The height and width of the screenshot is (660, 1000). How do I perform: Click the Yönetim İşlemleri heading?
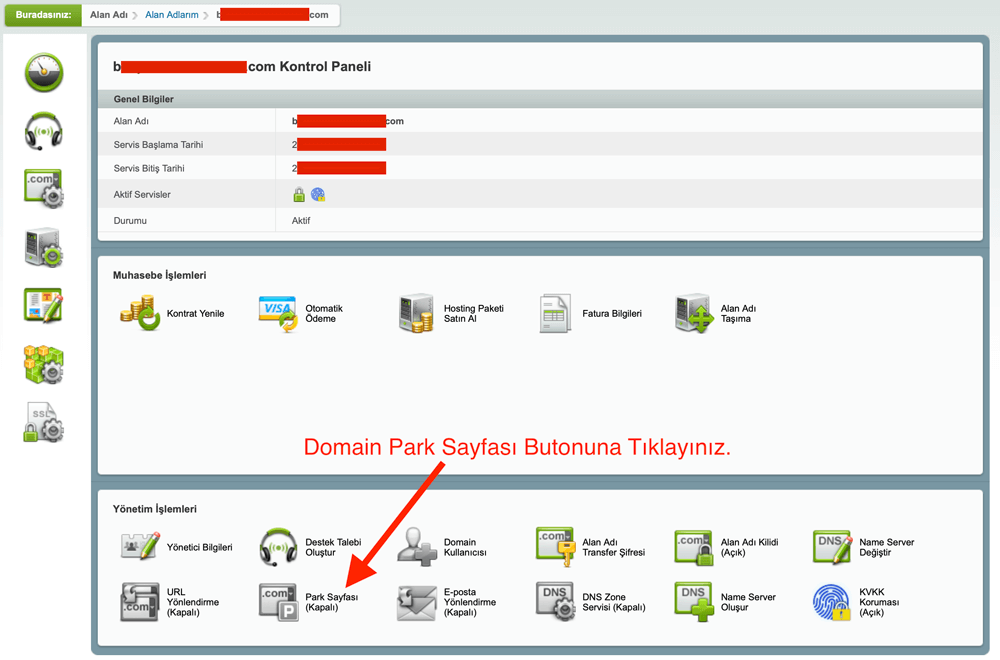tap(155, 509)
